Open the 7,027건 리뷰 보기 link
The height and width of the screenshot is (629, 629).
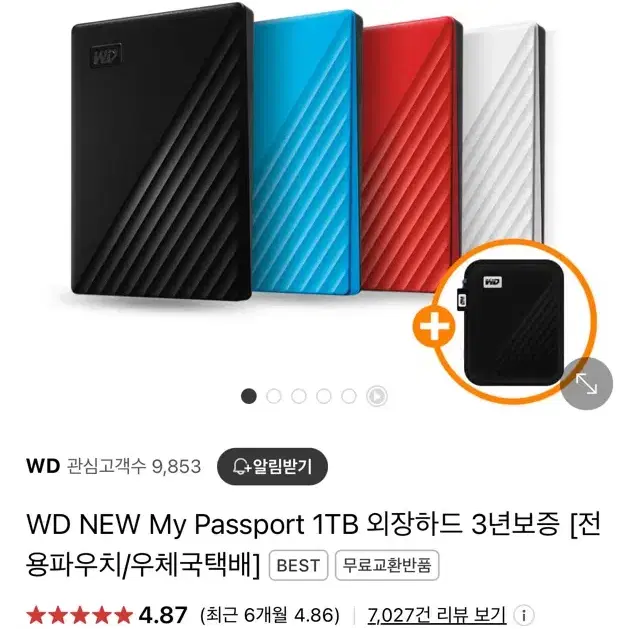point(436,615)
